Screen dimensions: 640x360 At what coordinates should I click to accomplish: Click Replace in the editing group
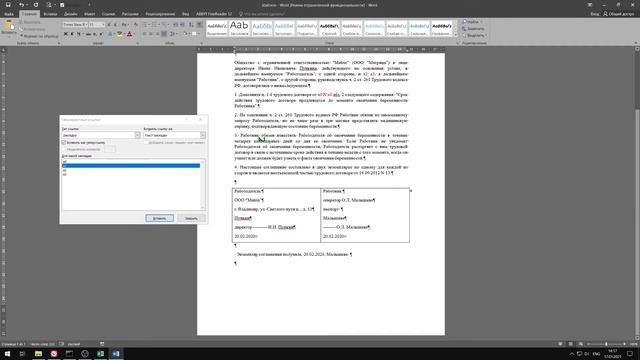coord(473,29)
